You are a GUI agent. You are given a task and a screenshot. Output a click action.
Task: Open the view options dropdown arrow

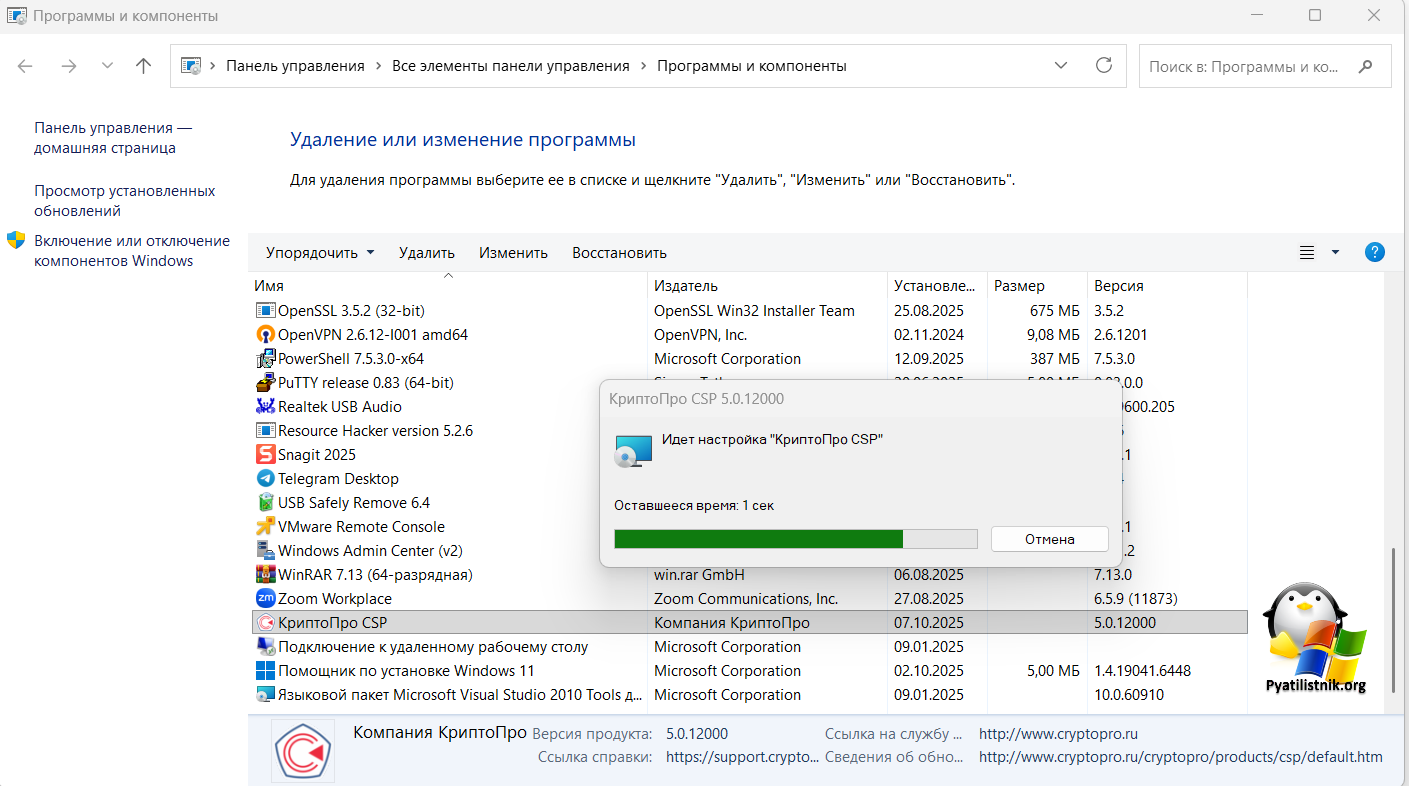(x=1335, y=253)
